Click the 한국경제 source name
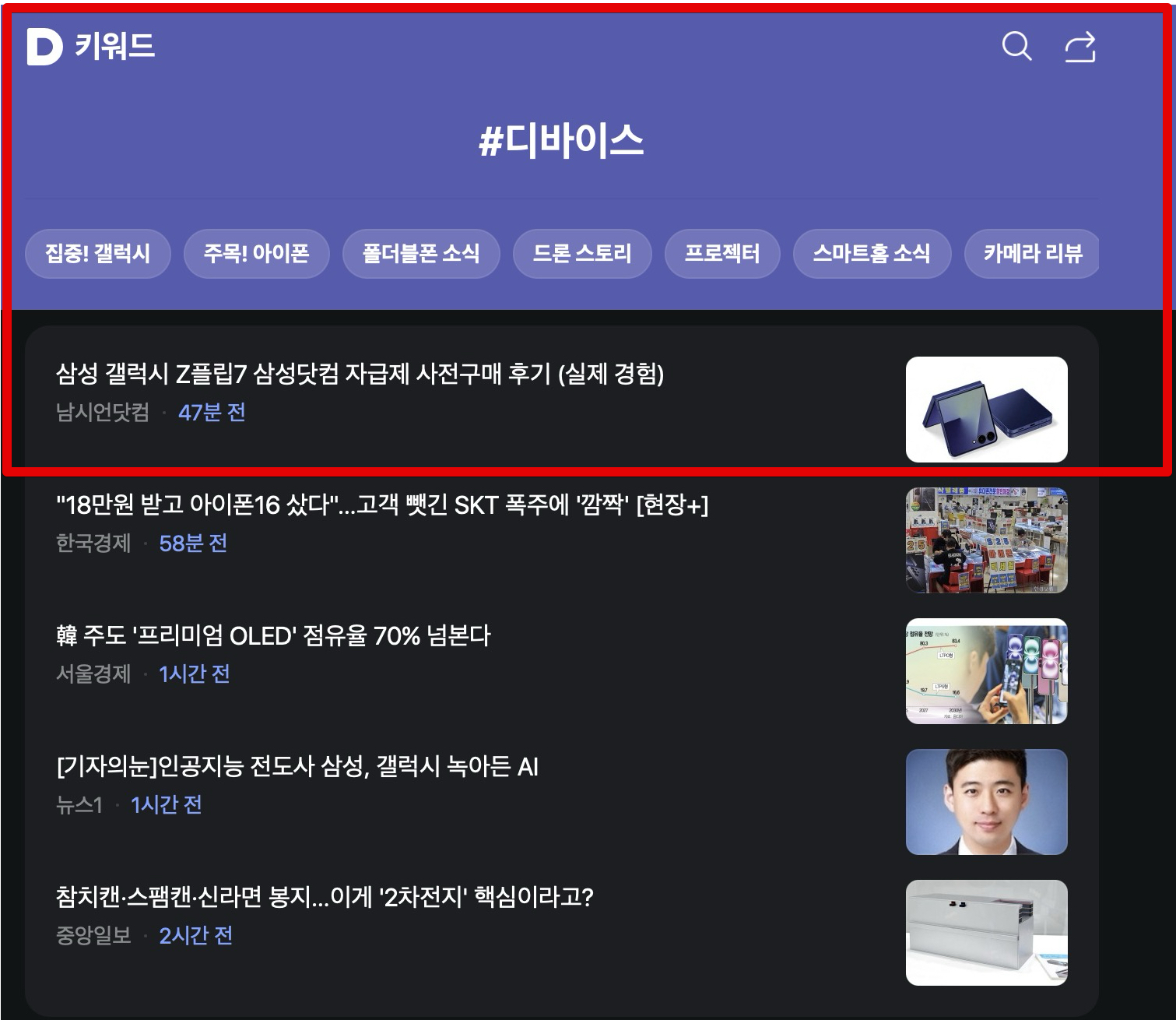This screenshot has width=1176, height=1020. 93,543
